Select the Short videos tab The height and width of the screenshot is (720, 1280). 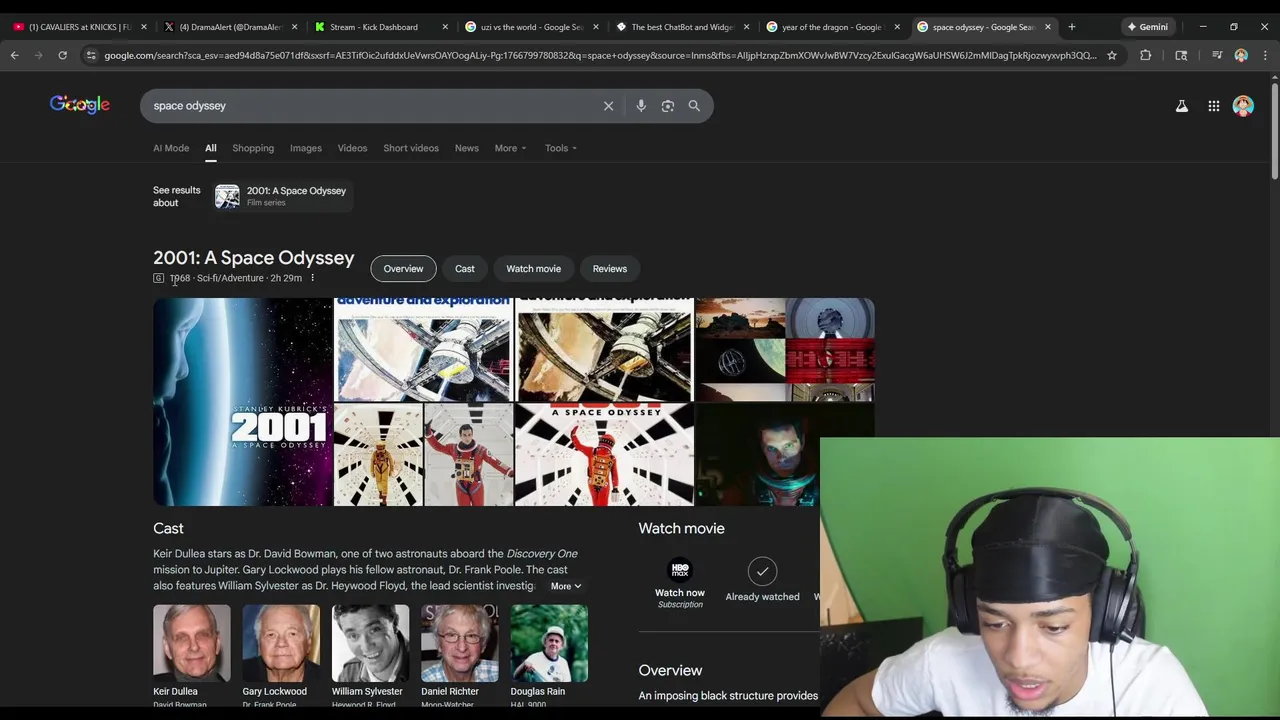(x=411, y=148)
